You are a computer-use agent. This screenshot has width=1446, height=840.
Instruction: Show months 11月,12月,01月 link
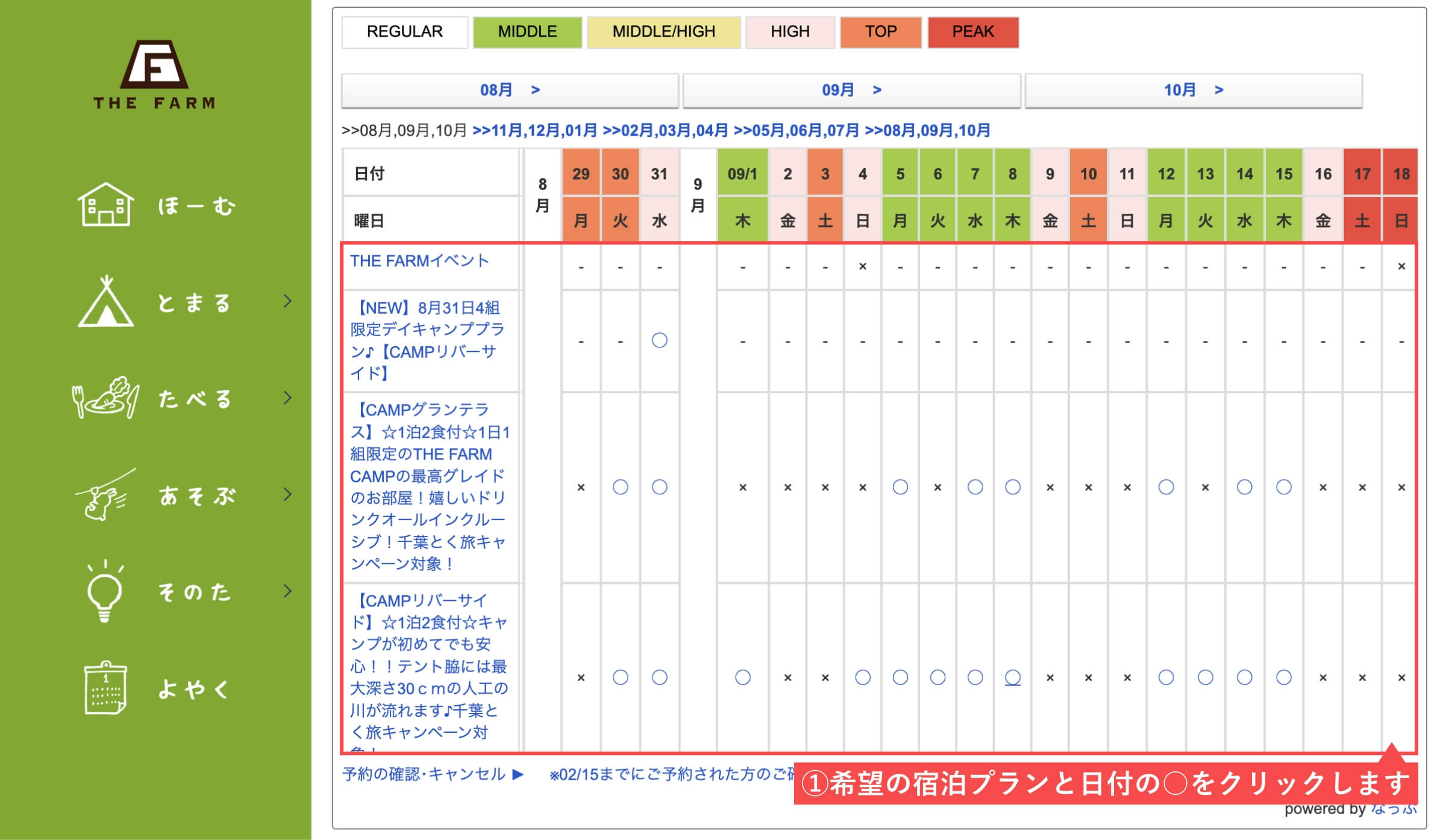[534, 131]
